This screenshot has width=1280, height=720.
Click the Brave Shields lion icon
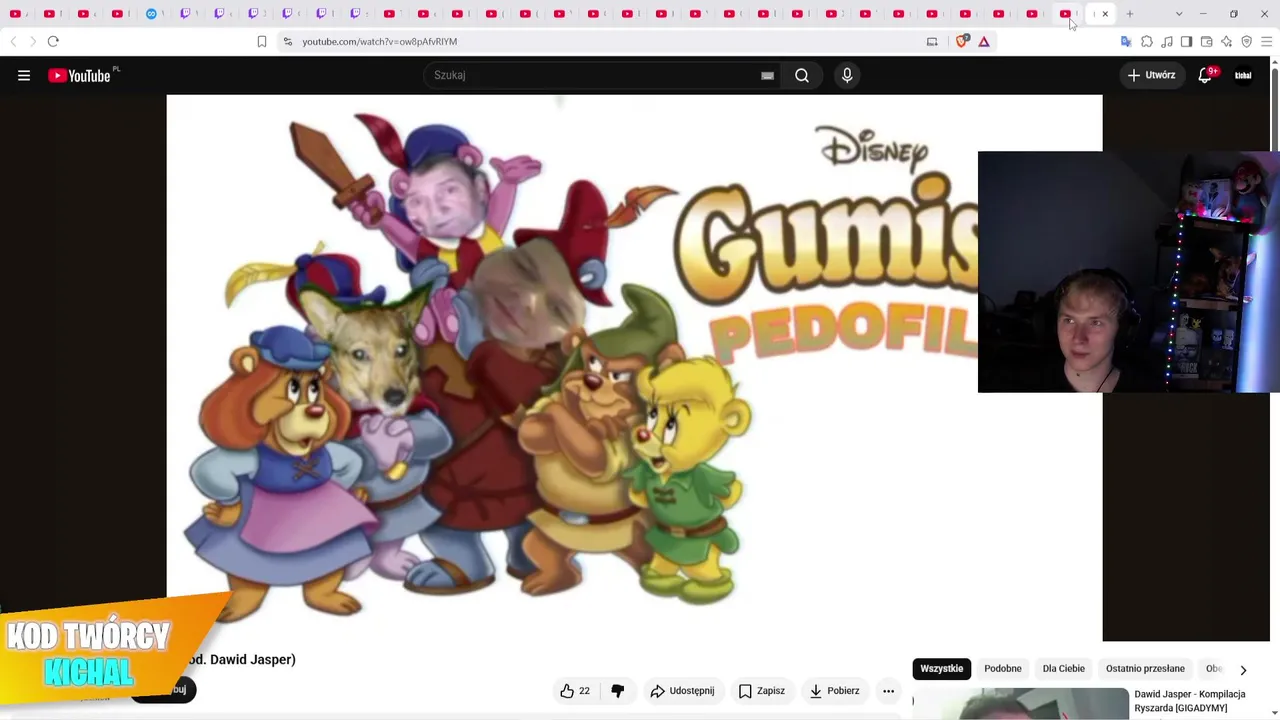coord(962,41)
